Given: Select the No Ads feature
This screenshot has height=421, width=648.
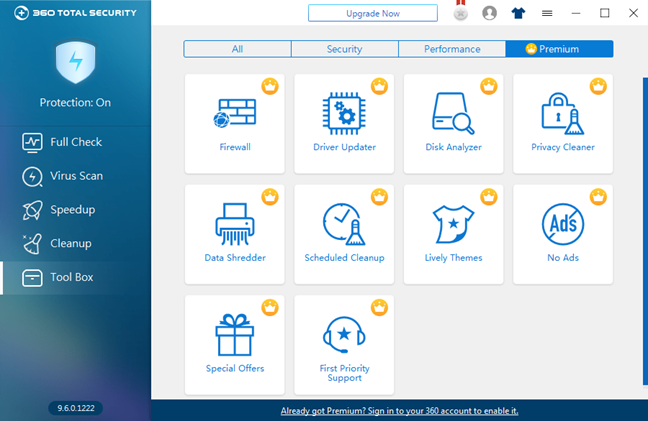Looking at the screenshot, I should (x=563, y=234).
